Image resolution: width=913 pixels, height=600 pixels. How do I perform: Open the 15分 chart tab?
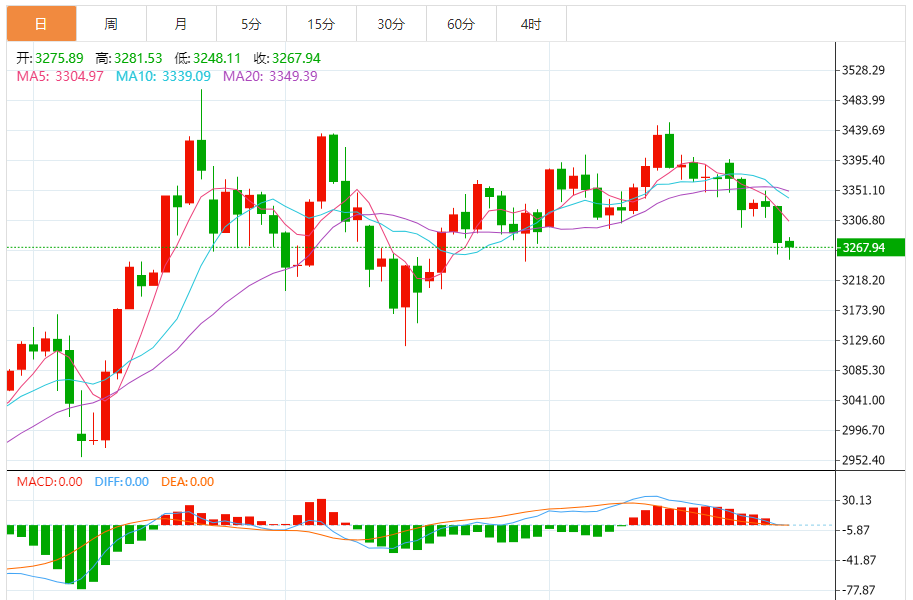coord(321,24)
